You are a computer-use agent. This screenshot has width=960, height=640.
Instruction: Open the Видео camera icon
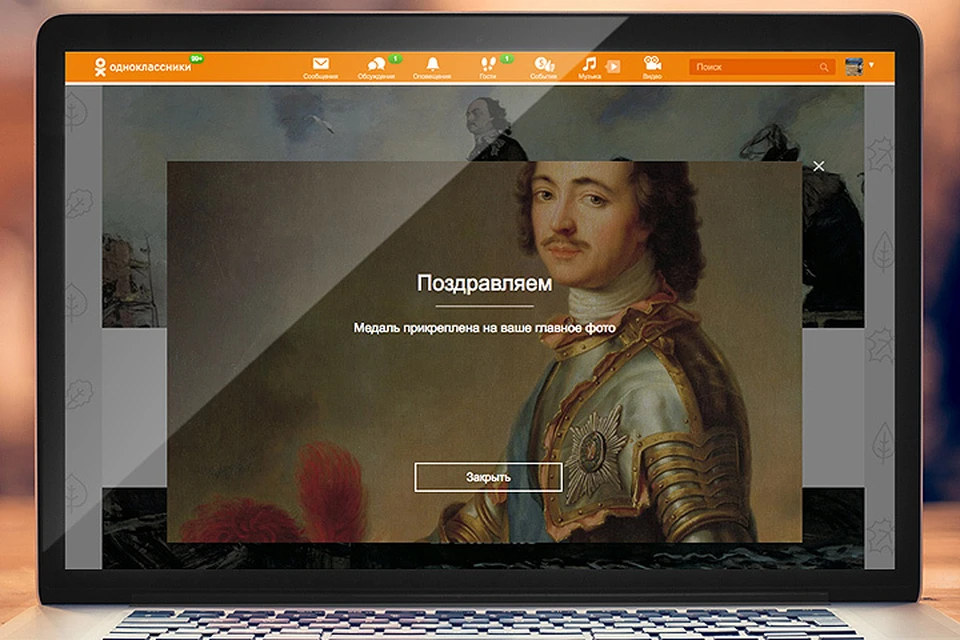coord(652,63)
